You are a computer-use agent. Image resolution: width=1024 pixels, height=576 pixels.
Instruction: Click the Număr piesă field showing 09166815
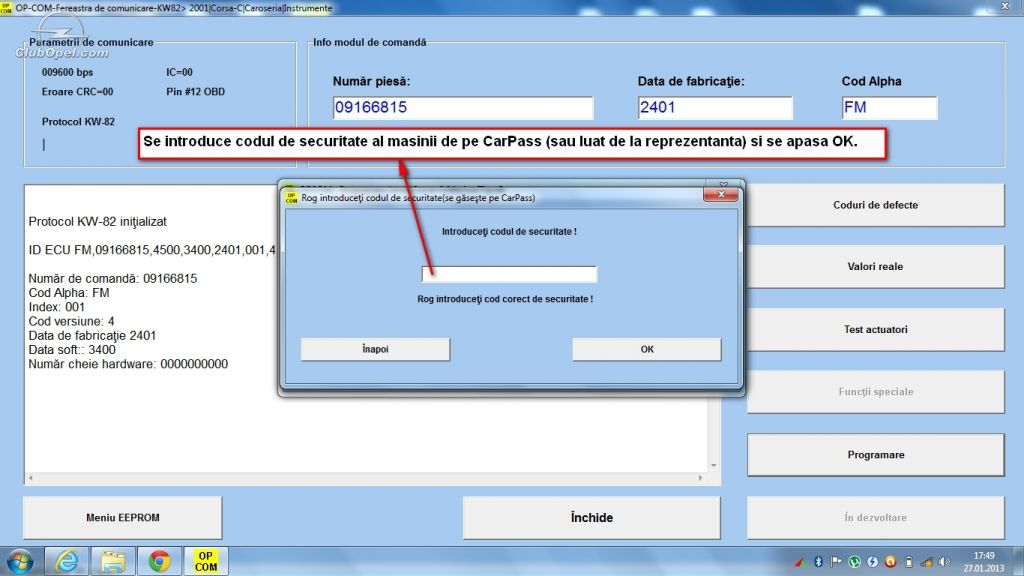463,108
